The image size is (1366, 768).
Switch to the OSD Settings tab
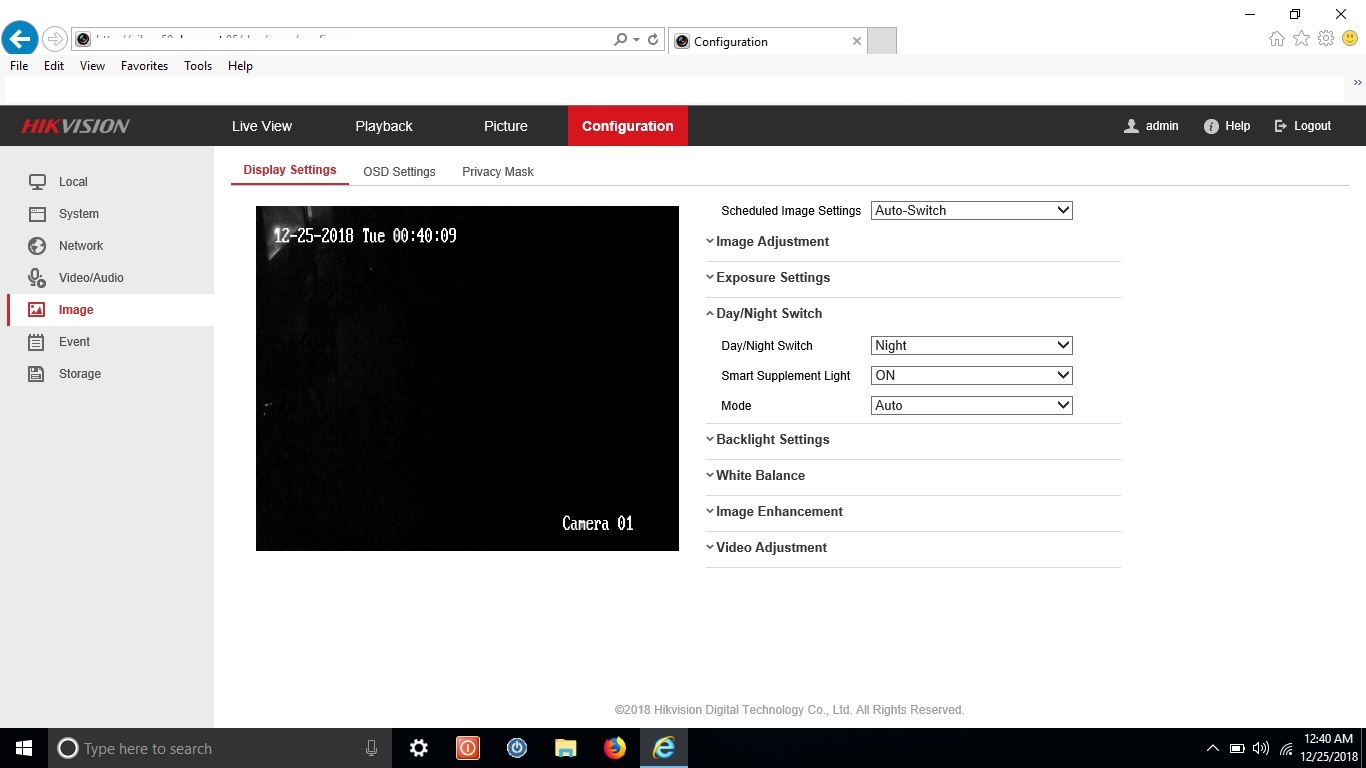[399, 172]
